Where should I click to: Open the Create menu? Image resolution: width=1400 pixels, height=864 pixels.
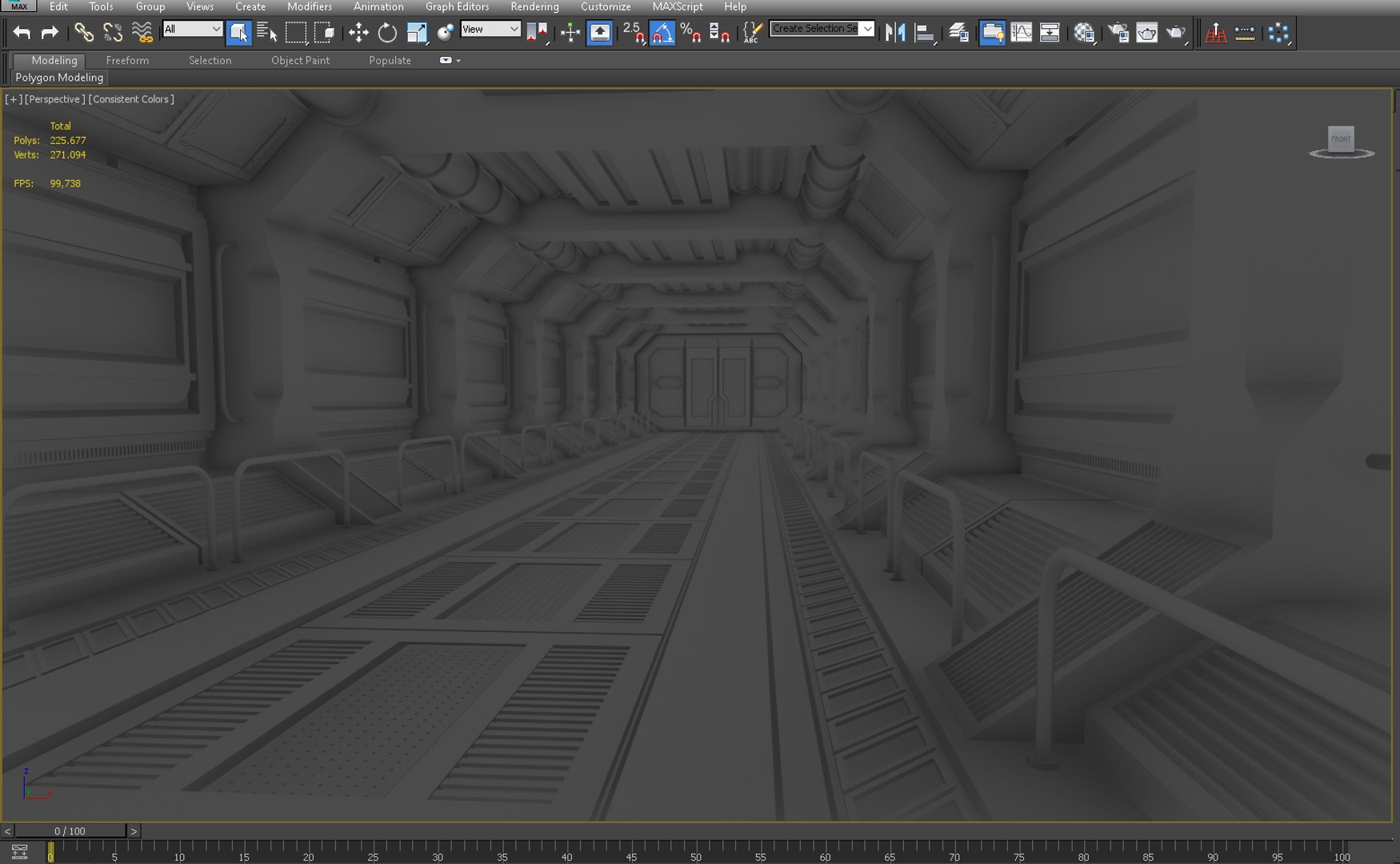coord(250,6)
